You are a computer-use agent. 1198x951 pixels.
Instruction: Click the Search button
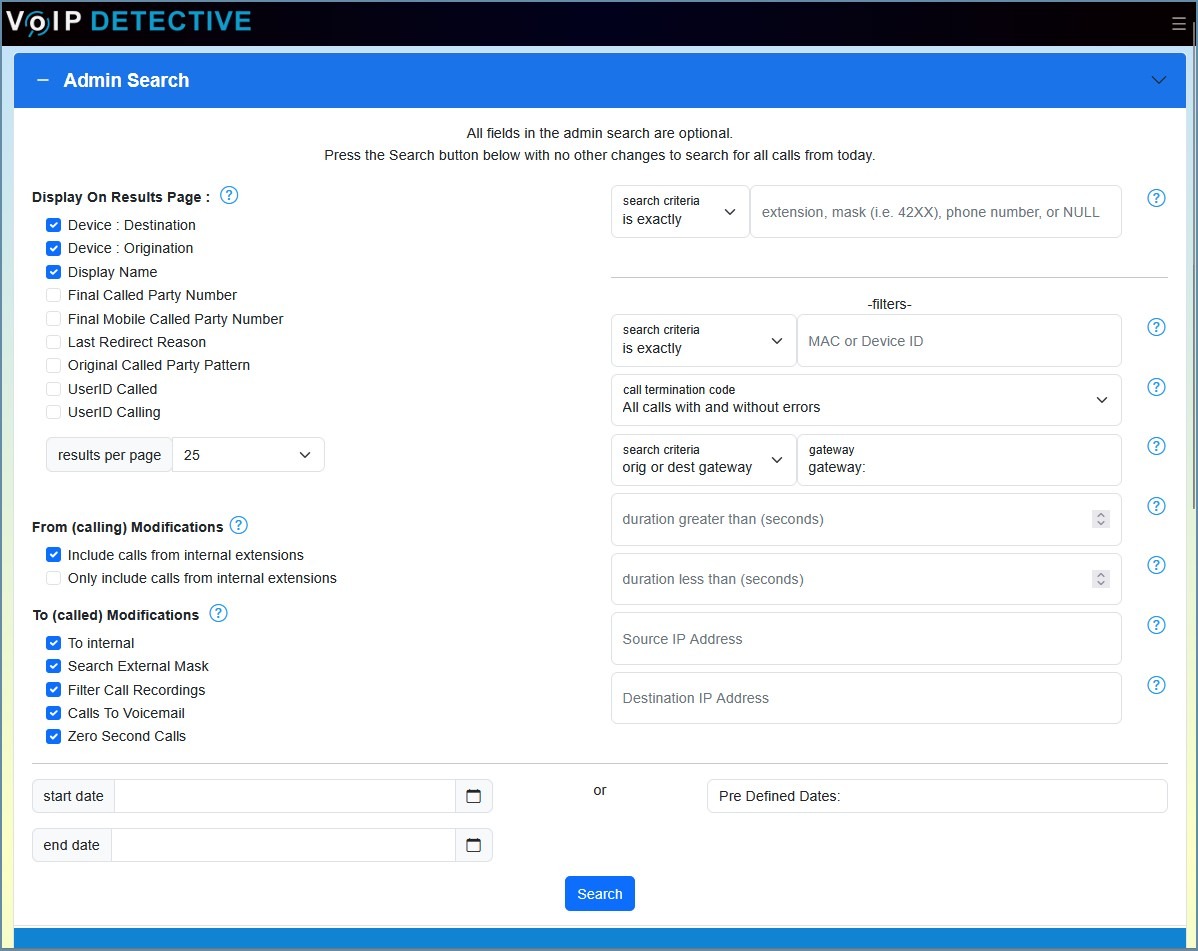coord(599,893)
